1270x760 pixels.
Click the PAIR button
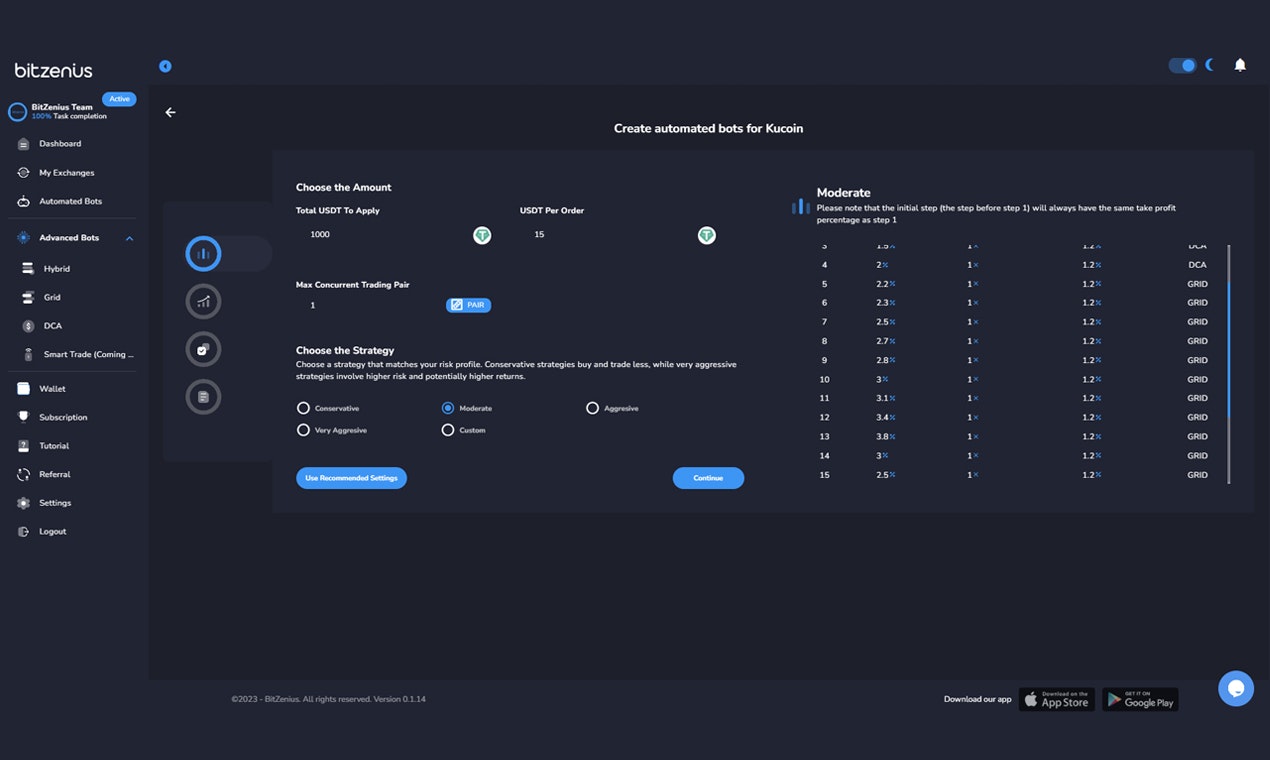pyautogui.click(x=468, y=305)
